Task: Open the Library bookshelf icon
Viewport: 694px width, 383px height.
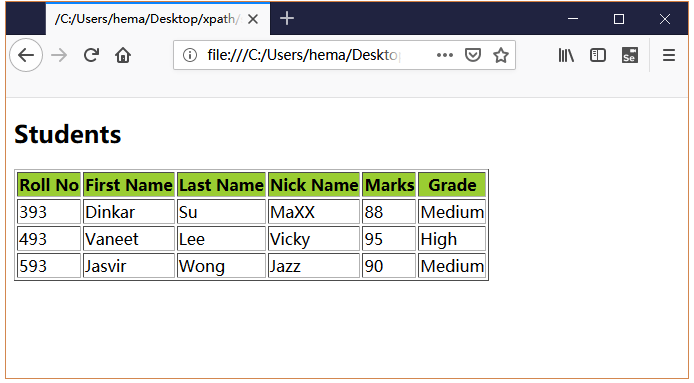Action: click(x=566, y=55)
